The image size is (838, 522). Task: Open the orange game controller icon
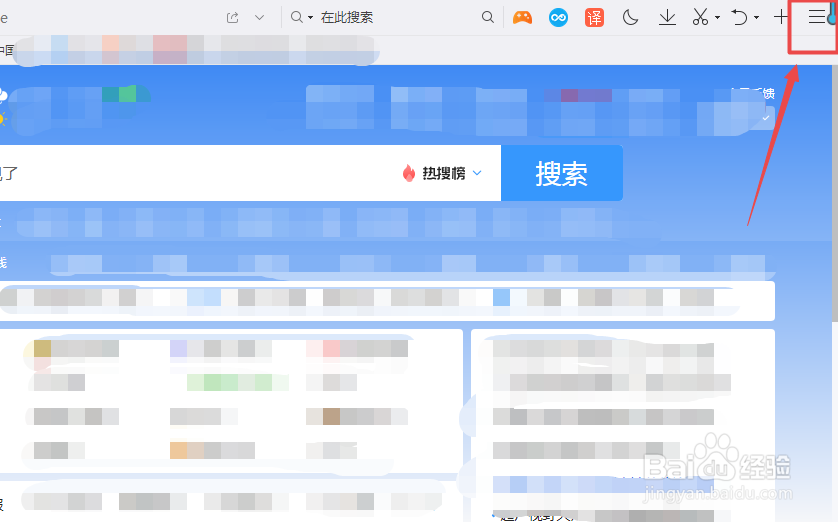click(522, 18)
